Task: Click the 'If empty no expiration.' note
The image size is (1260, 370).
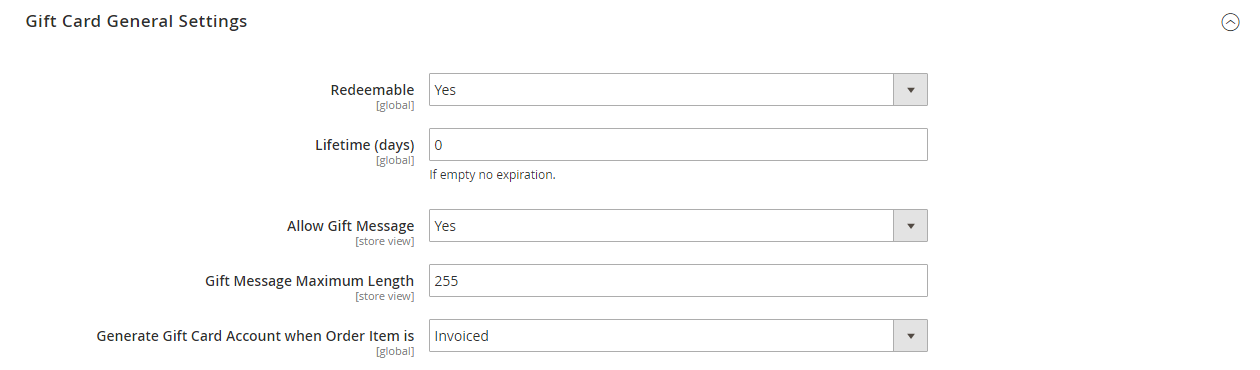Action: (x=492, y=175)
